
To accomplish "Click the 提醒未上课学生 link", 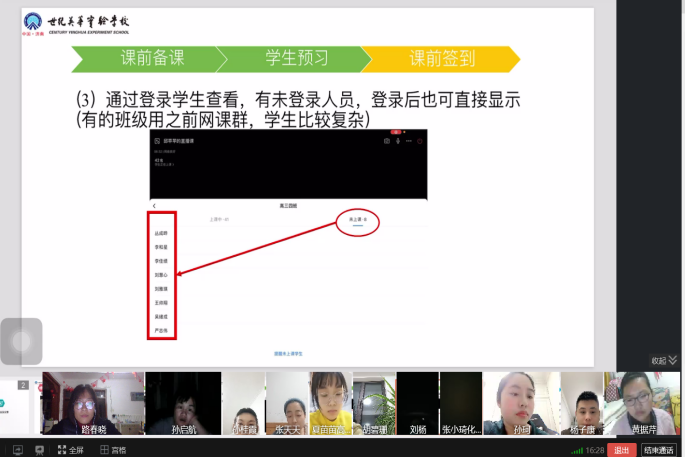I will click(289, 353).
